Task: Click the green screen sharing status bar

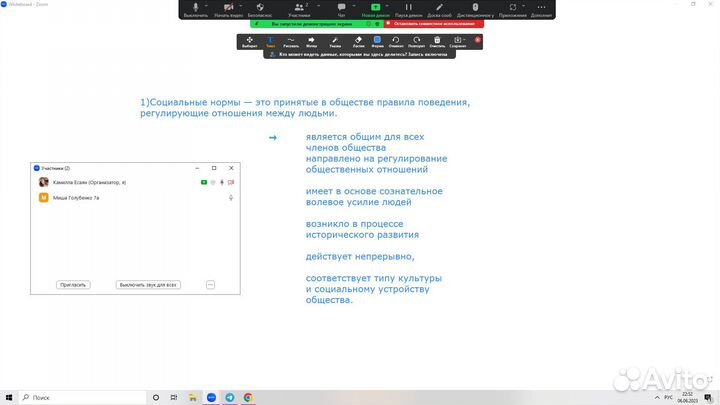Action: tap(317, 23)
